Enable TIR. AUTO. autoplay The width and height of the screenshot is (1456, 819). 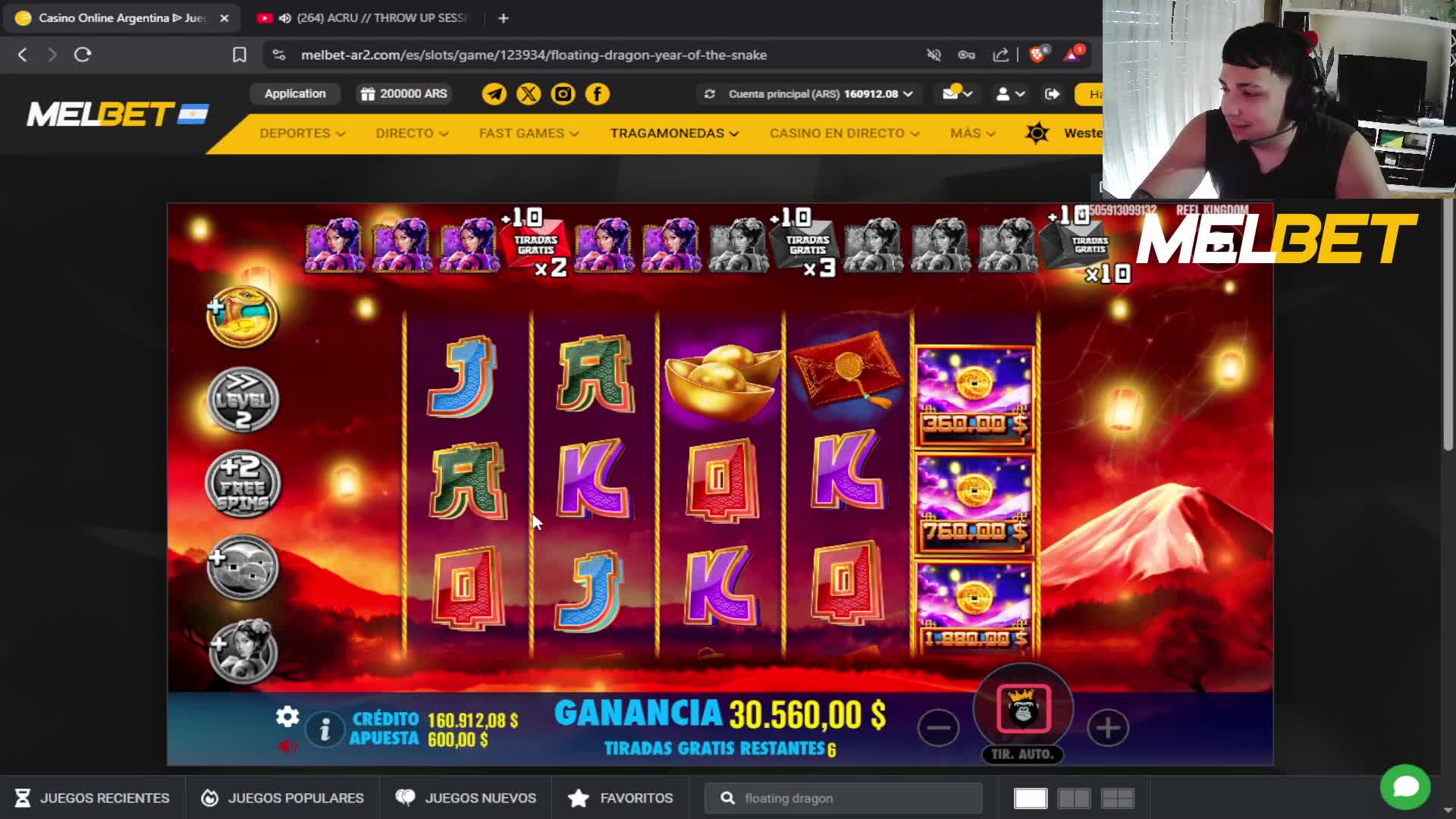pyautogui.click(x=1023, y=755)
